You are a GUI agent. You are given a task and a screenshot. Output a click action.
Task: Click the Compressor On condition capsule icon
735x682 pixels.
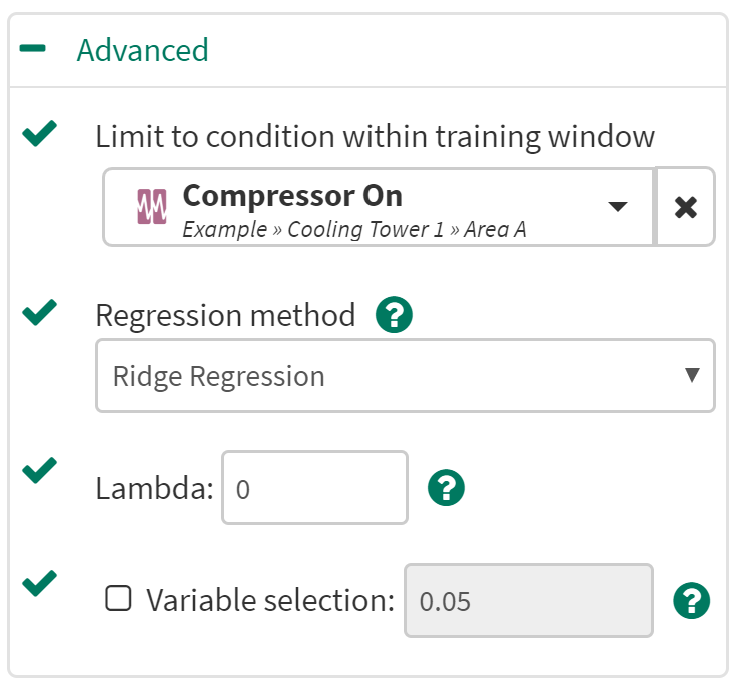pos(150,207)
